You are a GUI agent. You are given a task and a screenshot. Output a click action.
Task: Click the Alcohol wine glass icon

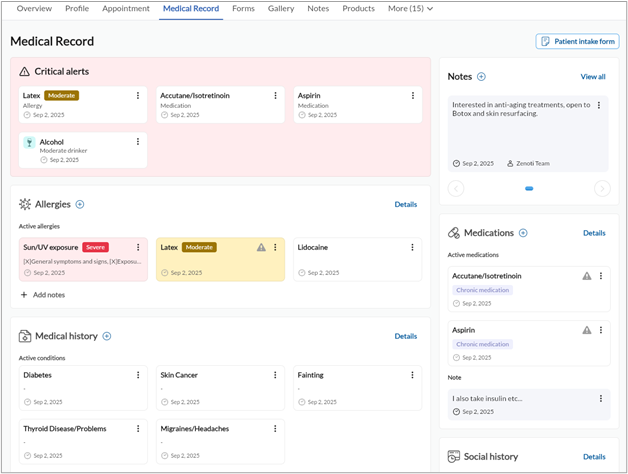coord(29,142)
